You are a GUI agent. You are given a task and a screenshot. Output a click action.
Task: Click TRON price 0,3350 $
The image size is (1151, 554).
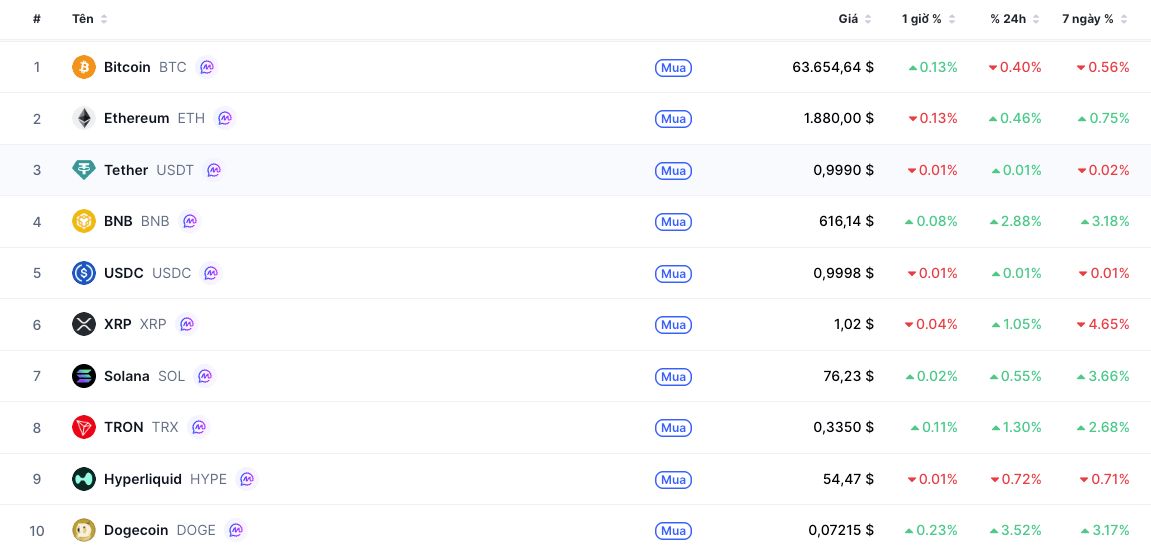tap(843, 427)
